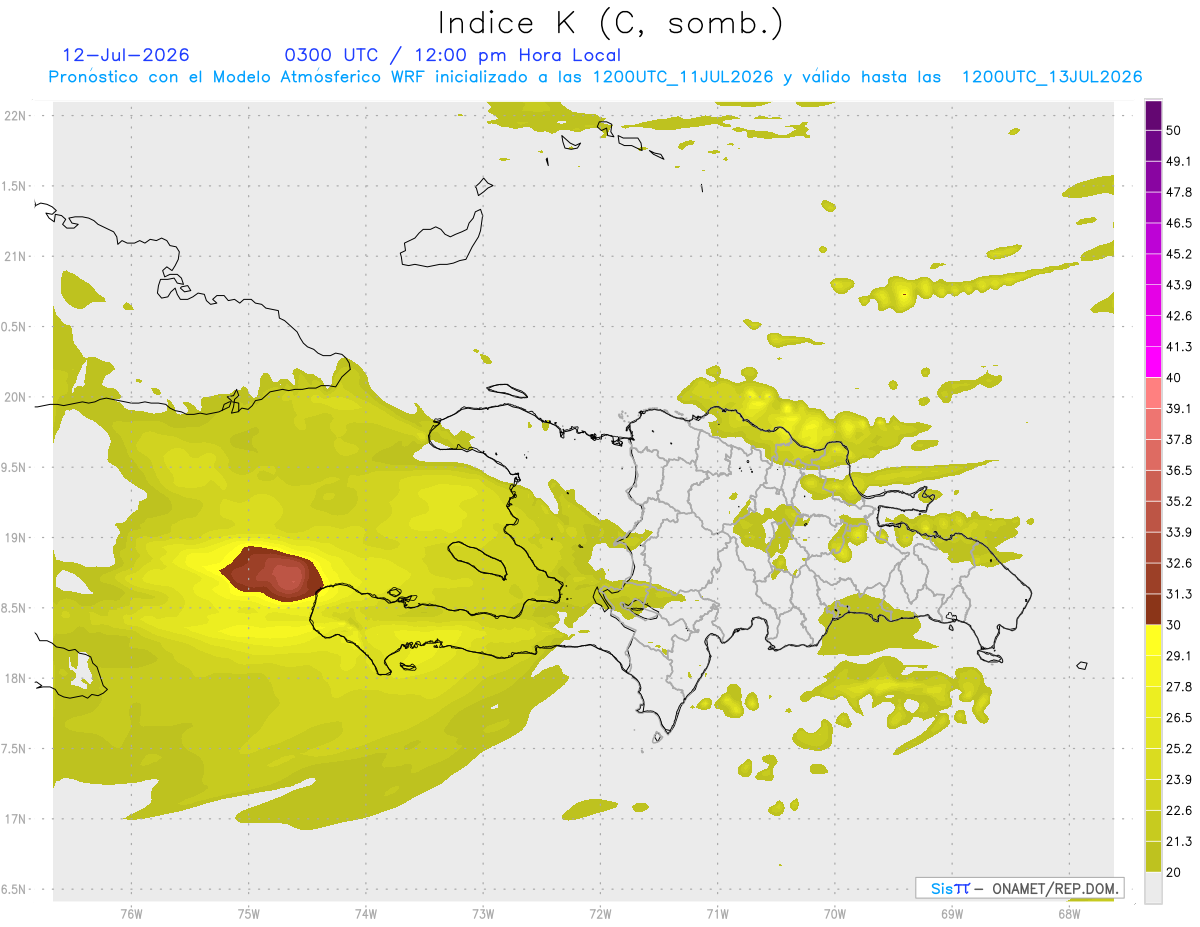1200x927 pixels.
Task: Click the "43.9" color scale value
Action: pyautogui.click(x=1179, y=285)
